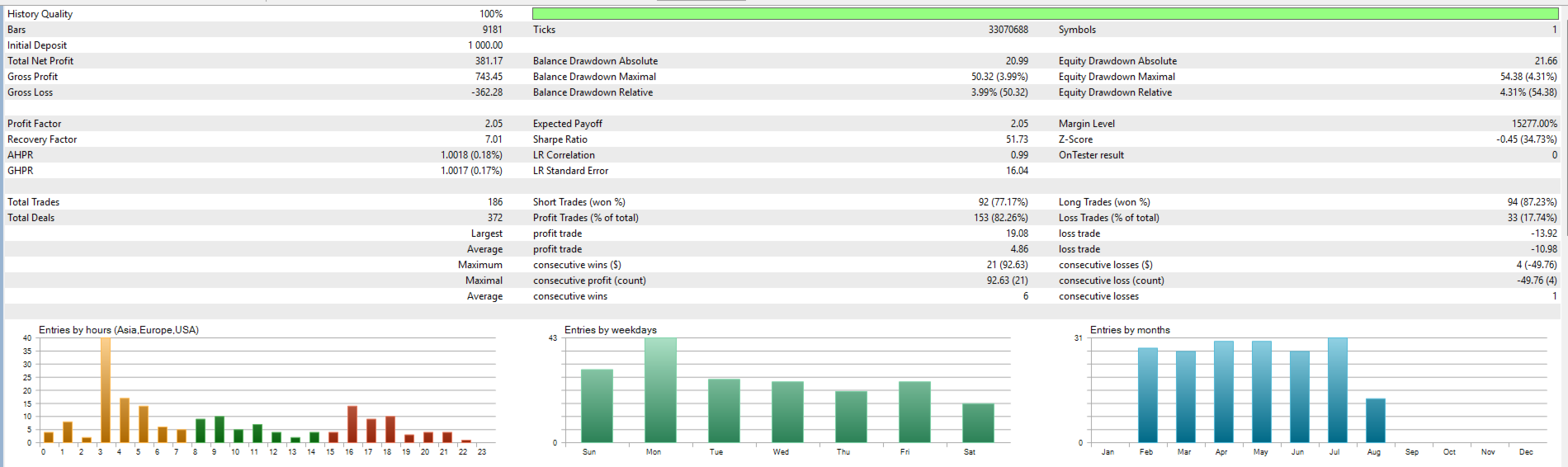Select the 'Total Net Profit' label
The width and height of the screenshot is (1568, 467).
pyautogui.click(x=40, y=61)
